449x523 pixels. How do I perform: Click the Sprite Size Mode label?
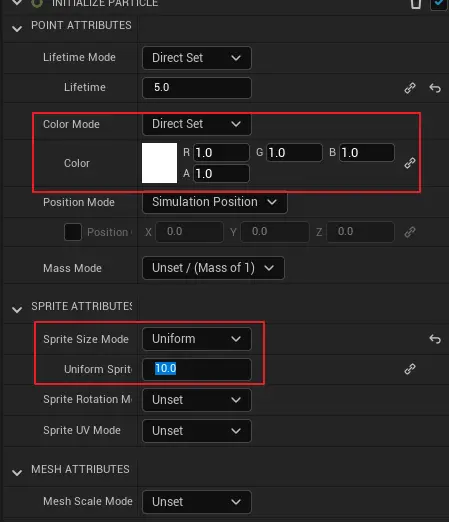[86, 339]
